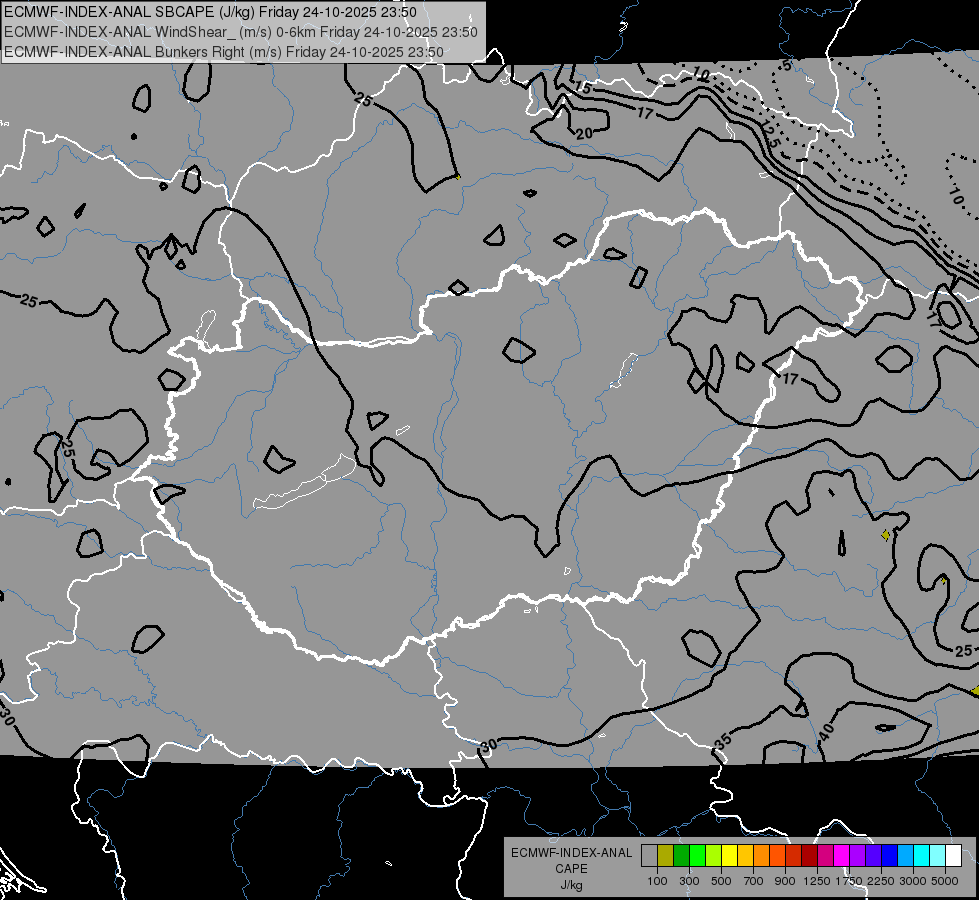The width and height of the screenshot is (979, 900).
Task: Select the olive swatch in CAPE legend
Action: (x=665, y=856)
